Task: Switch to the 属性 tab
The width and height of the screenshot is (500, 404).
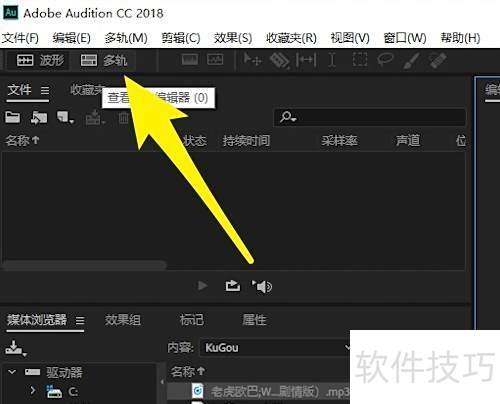Action: [x=254, y=320]
